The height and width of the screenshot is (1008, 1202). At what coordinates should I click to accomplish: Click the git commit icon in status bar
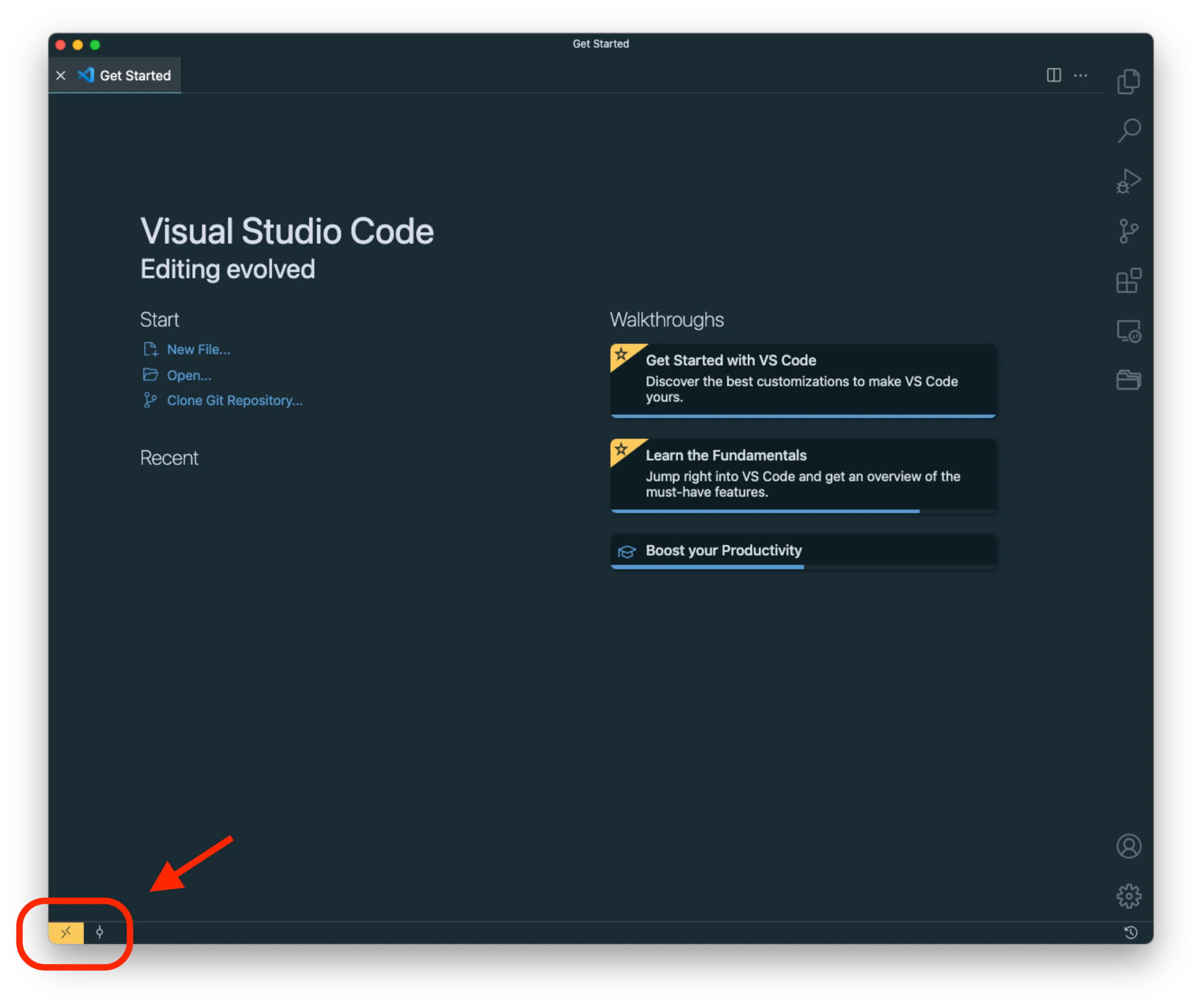pos(100,932)
